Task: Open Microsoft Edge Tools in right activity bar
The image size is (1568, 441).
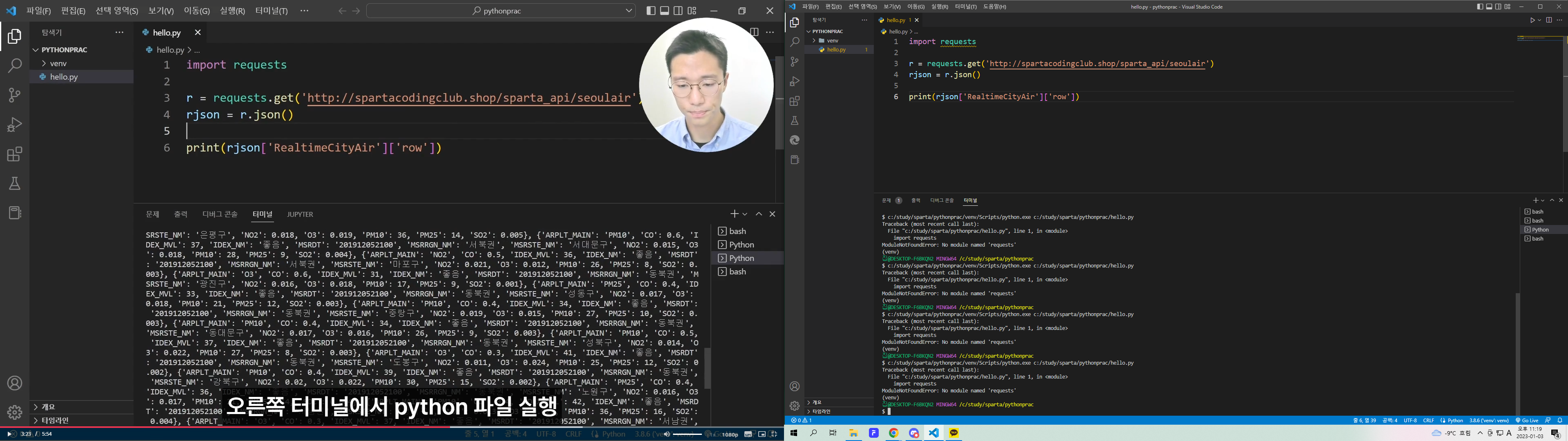Action: pyautogui.click(x=794, y=140)
